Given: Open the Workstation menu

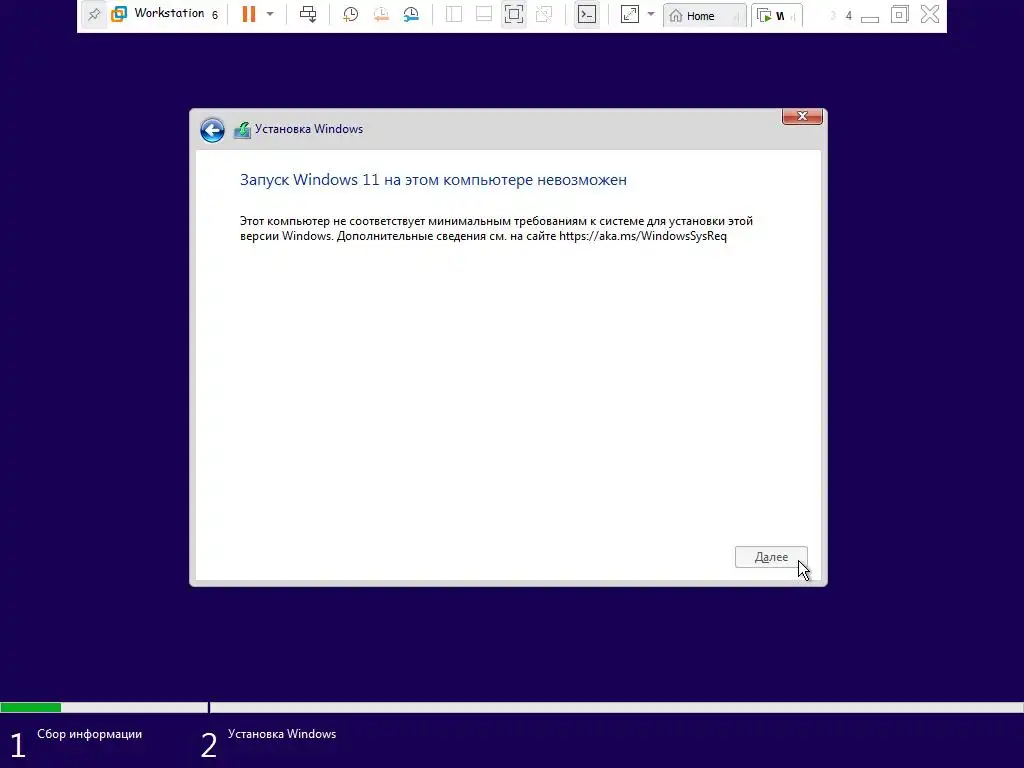Looking at the screenshot, I should 169,14.
